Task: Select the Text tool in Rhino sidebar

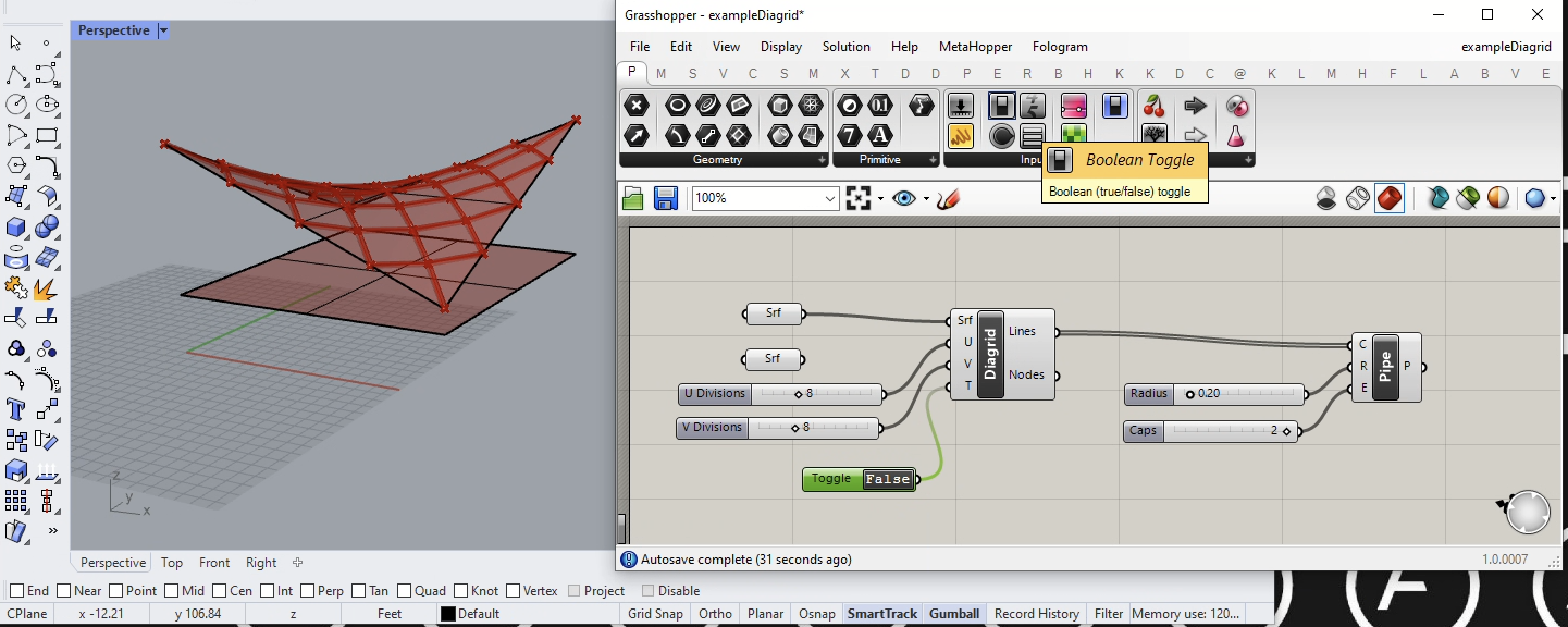Action: tap(16, 410)
